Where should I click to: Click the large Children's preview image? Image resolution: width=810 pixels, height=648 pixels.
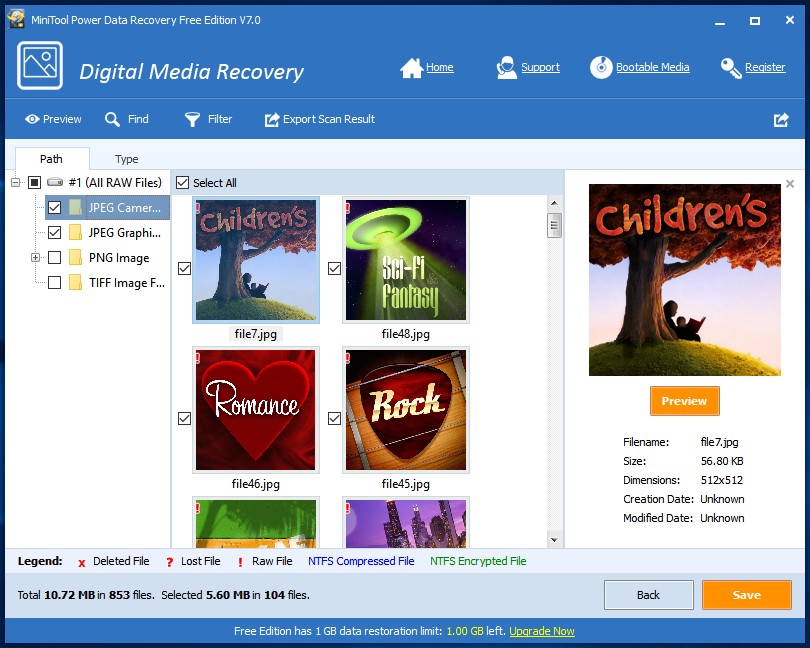684,280
